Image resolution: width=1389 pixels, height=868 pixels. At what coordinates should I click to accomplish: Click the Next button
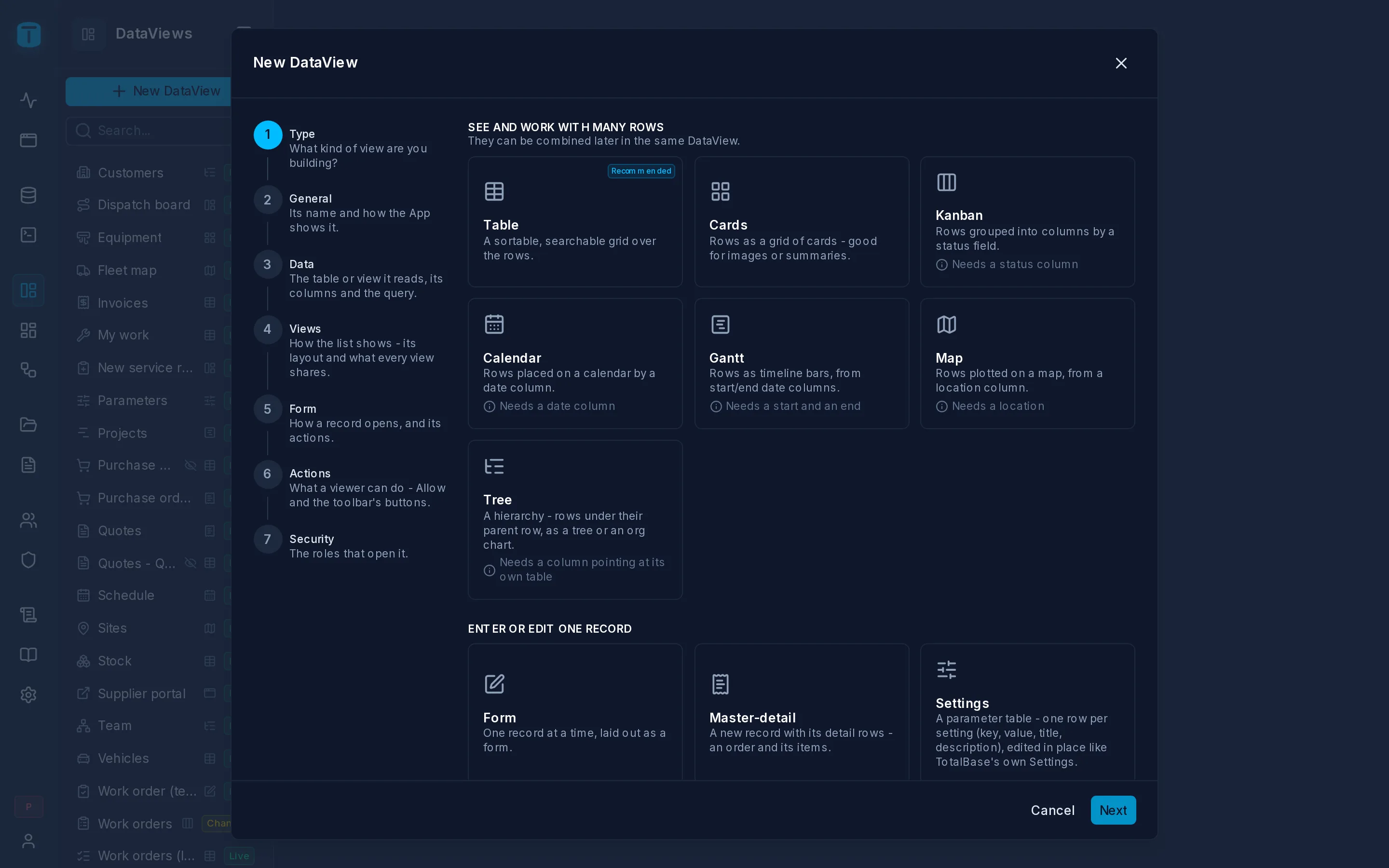1113,810
